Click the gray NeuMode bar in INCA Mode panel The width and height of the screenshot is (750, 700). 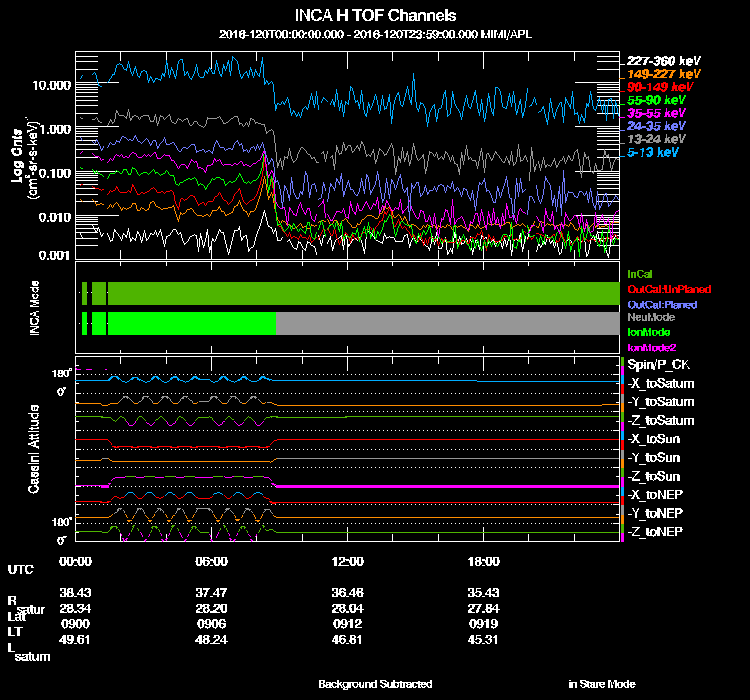[x=448, y=323]
